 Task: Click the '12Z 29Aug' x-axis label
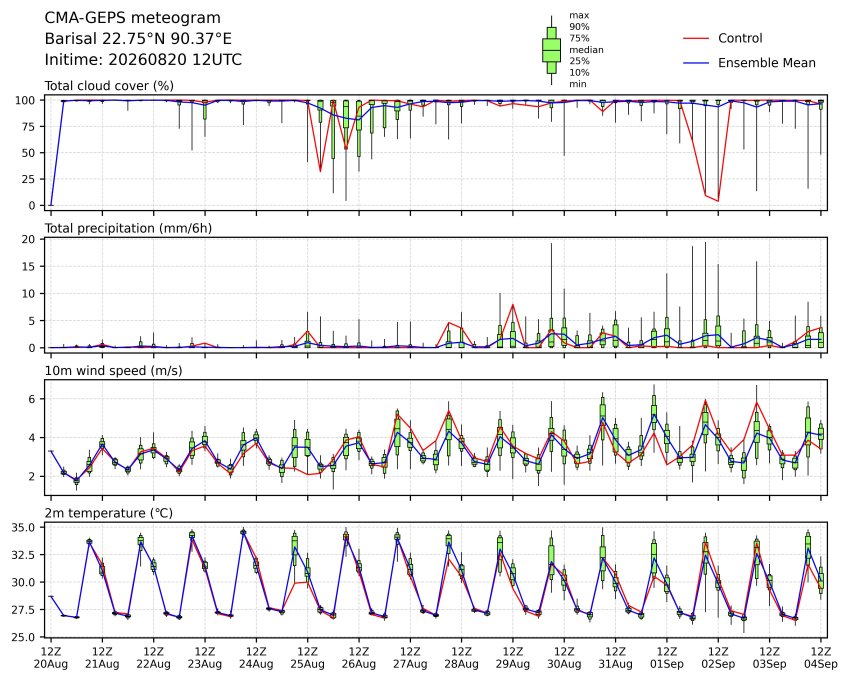click(x=513, y=658)
